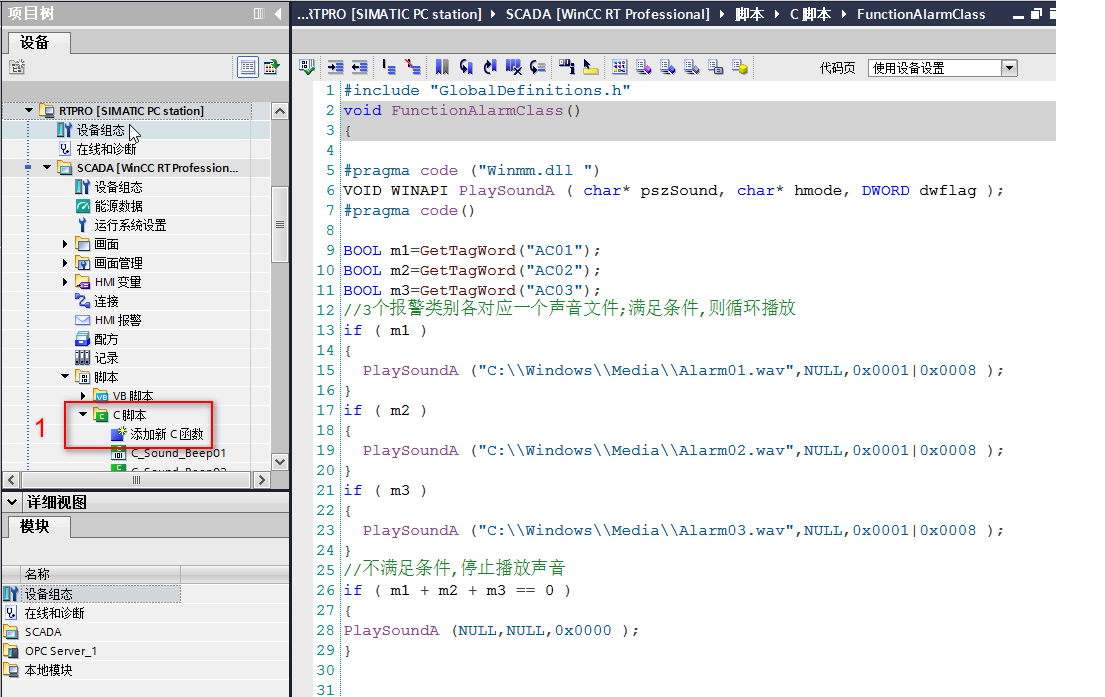Expand the HMI 变量 folder

pyautogui.click(x=65, y=282)
